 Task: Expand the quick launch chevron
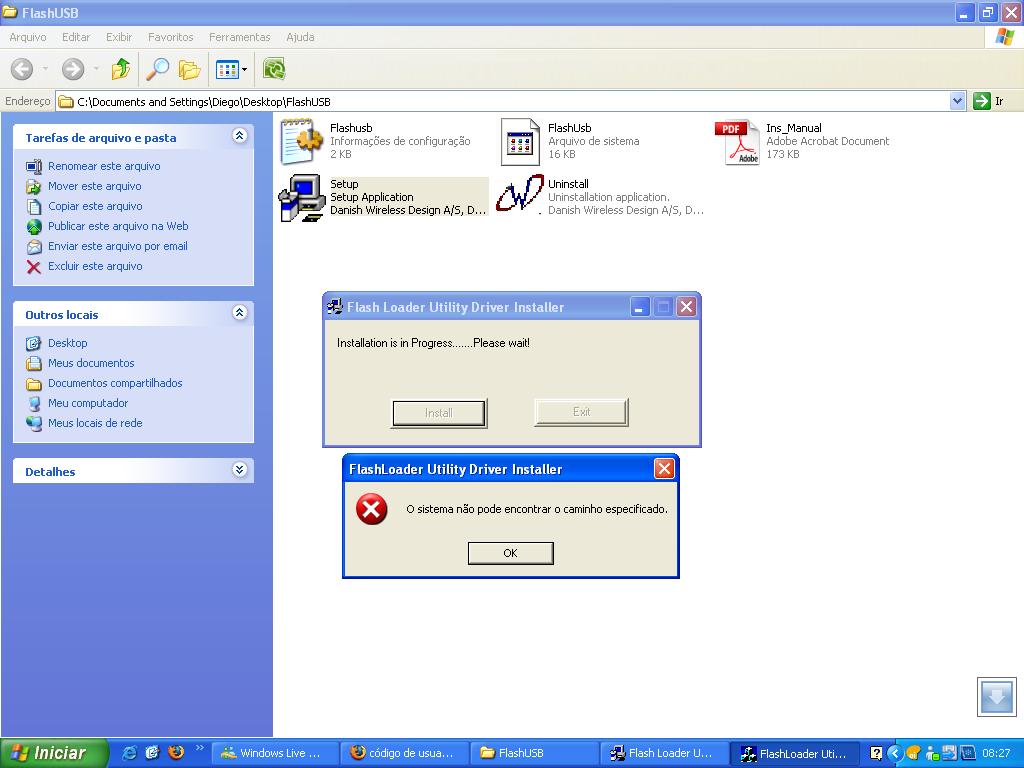coord(199,748)
